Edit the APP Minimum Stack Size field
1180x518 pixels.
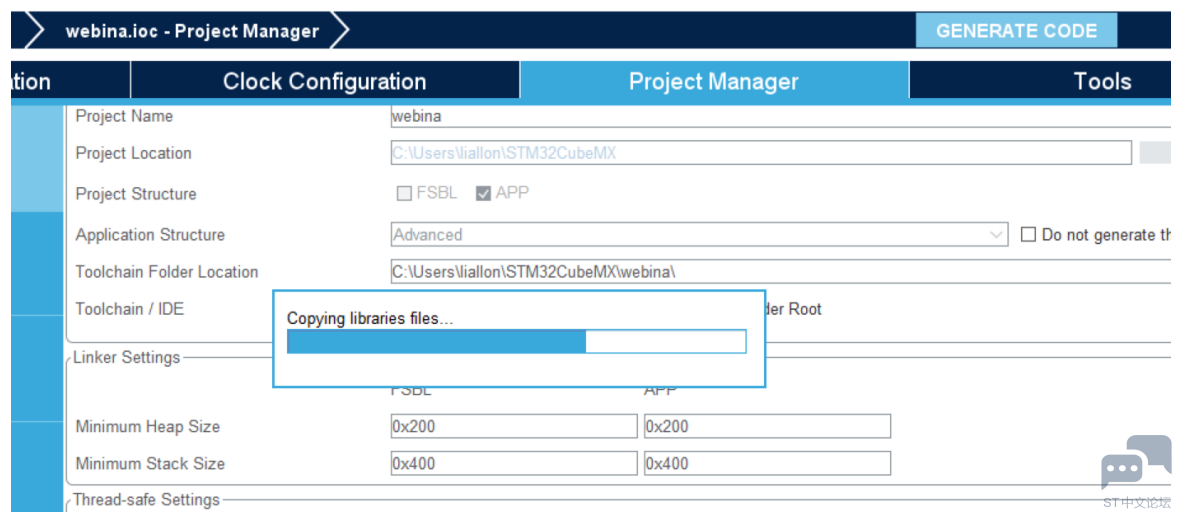tap(768, 463)
